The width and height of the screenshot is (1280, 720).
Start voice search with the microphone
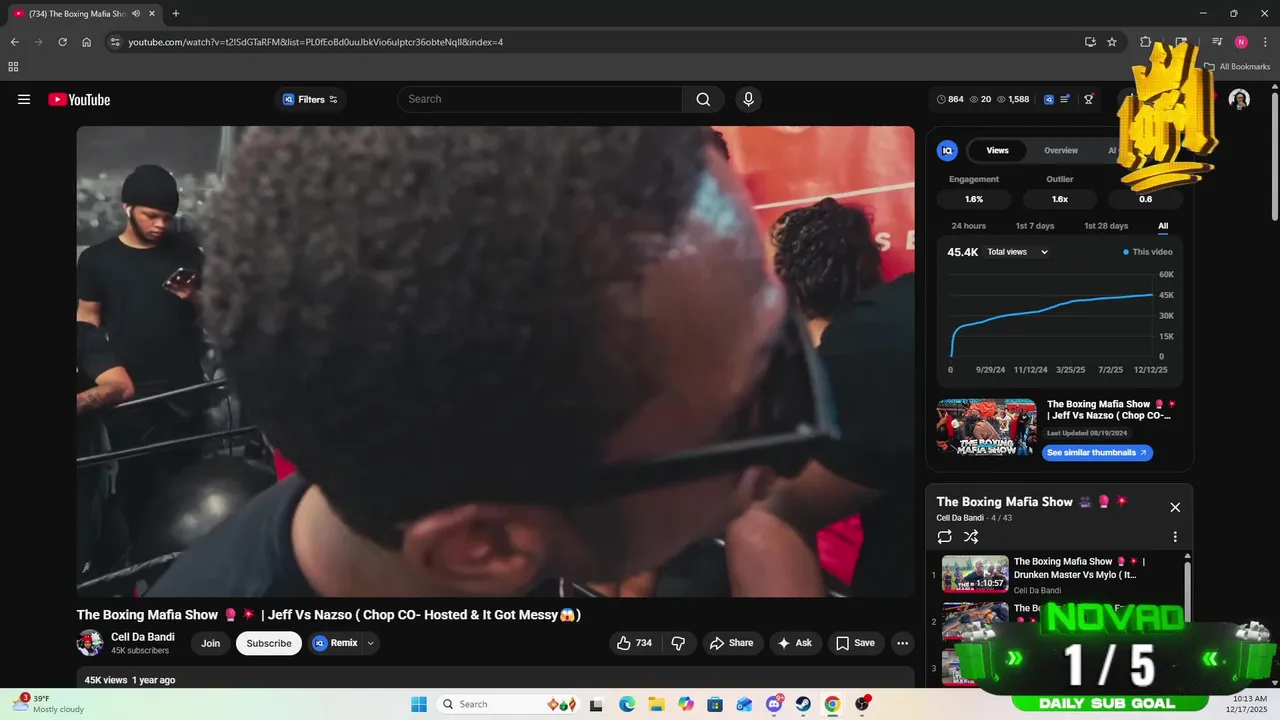tap(748, 99)
